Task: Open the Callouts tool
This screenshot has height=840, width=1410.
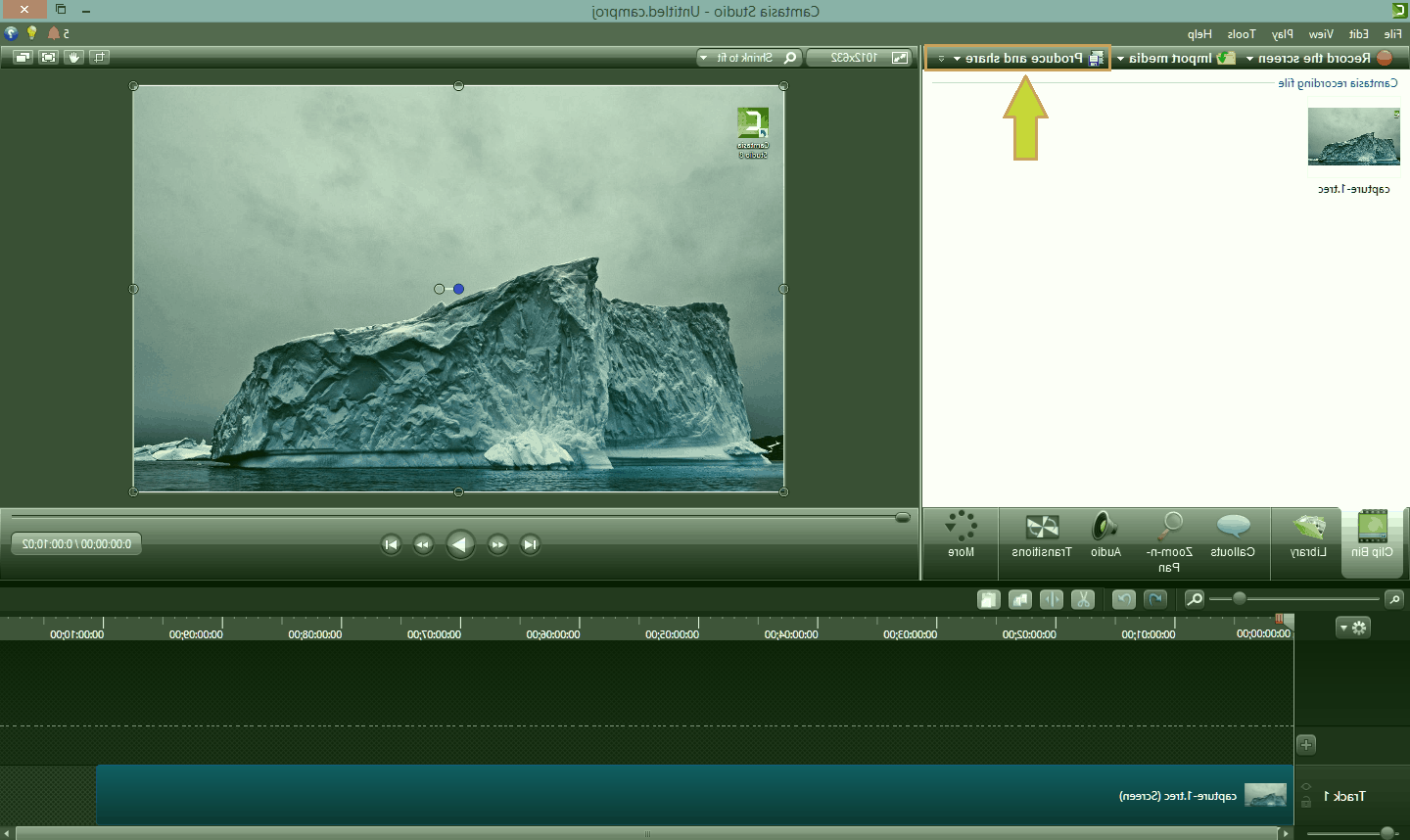Action: [1233, 537]
